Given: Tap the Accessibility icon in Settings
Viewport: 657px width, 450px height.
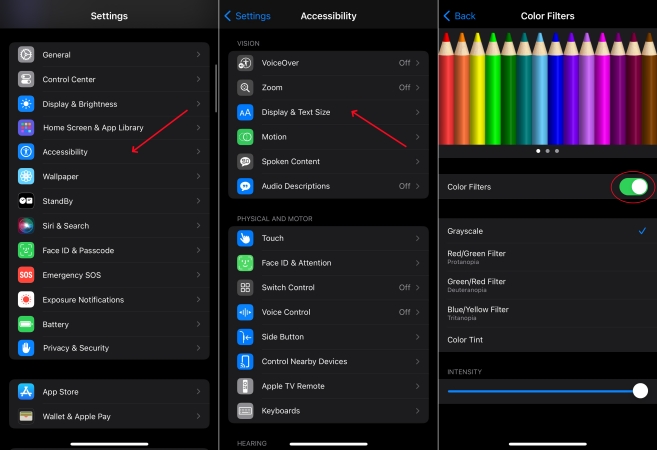Looking at the screenshot, I should click(26, 152).
